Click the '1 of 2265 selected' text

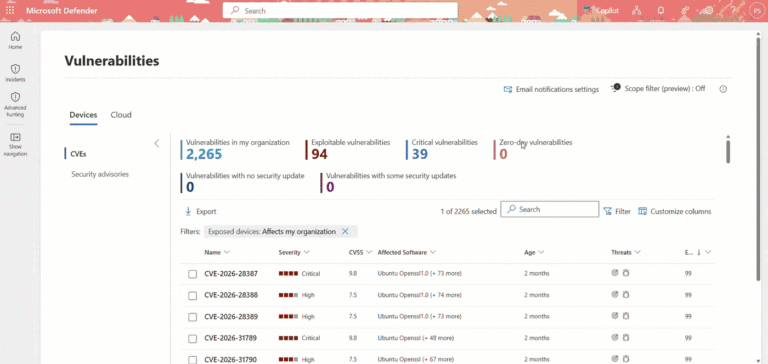(468, 212)
